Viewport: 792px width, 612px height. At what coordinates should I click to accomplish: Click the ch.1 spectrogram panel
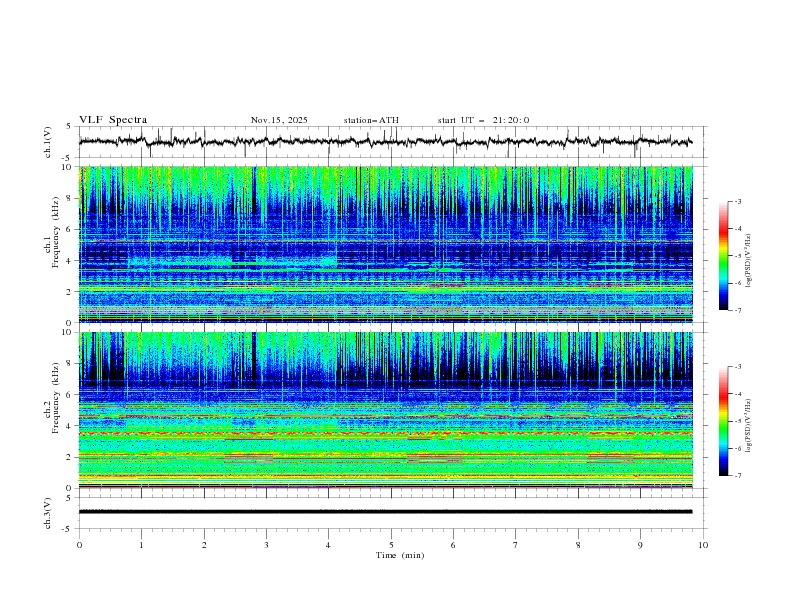[x=386, y=244]
